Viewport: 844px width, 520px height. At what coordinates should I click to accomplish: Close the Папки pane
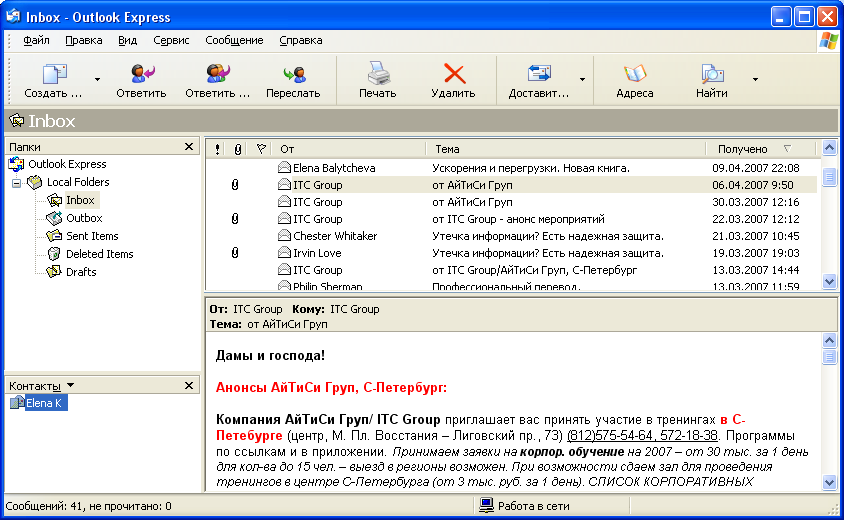189,146
